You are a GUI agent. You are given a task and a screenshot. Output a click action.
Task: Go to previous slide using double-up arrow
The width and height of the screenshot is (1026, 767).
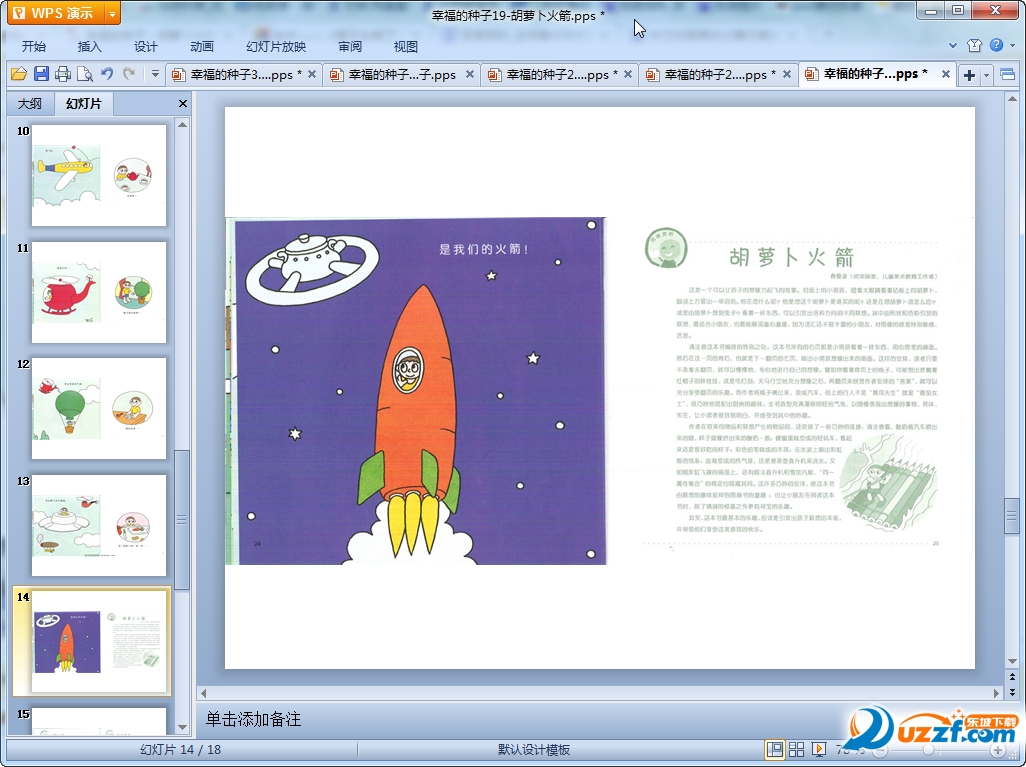click(x=1012, y=677)
